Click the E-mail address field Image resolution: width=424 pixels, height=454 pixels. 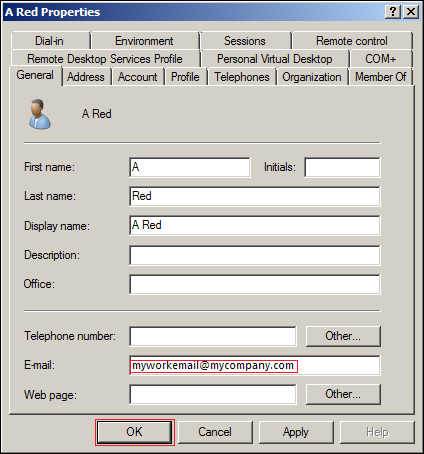(x=255, y=365)
